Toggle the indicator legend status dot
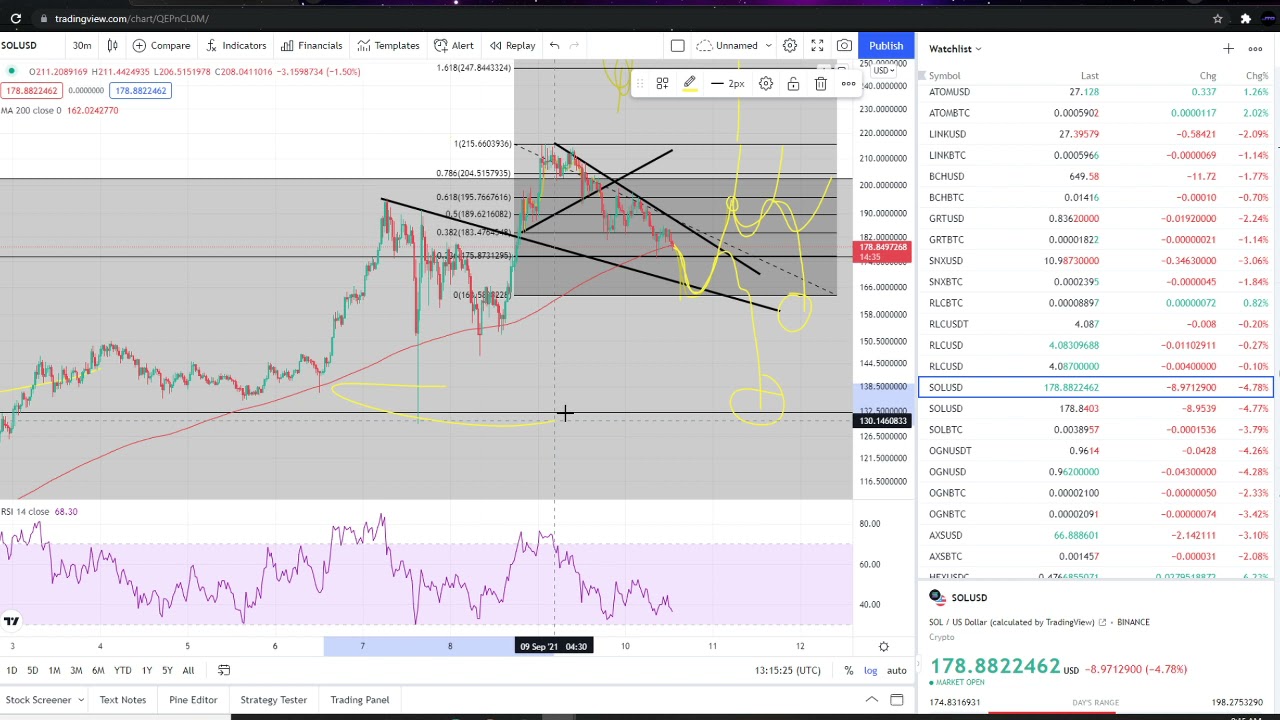 point(11,71)
